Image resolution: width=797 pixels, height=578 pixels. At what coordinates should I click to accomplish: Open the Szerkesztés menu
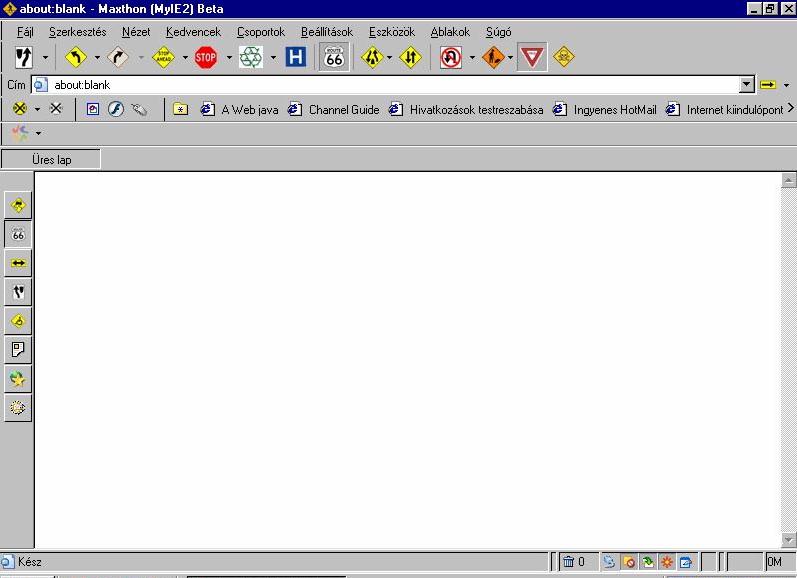78,32
